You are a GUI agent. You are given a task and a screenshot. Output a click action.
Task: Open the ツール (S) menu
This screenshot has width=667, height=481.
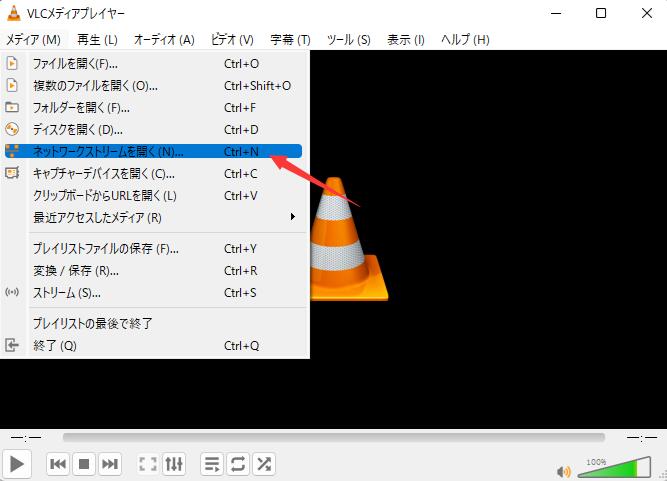348,40
